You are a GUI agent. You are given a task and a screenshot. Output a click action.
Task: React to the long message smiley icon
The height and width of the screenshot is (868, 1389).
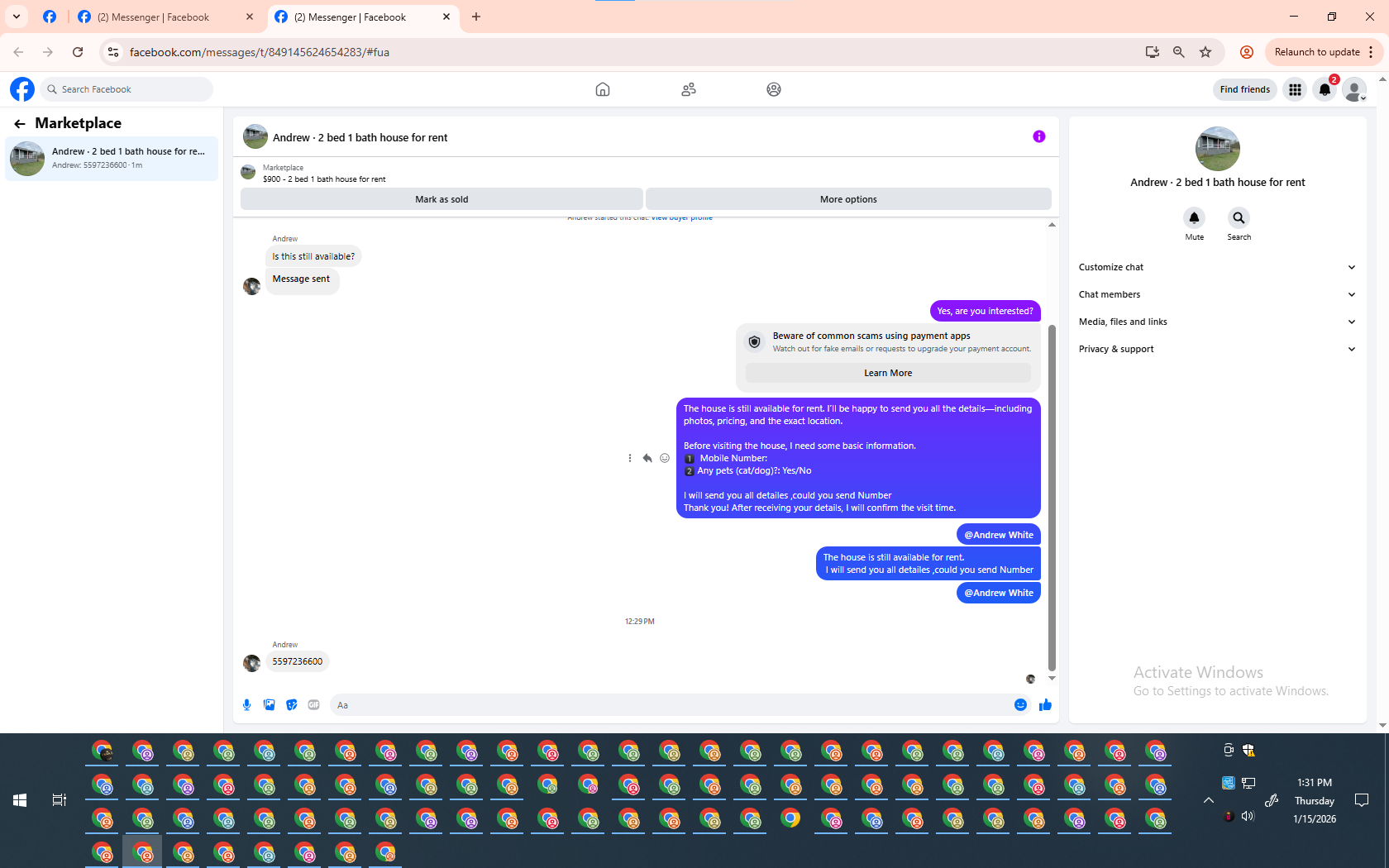[x=665, y=458]
